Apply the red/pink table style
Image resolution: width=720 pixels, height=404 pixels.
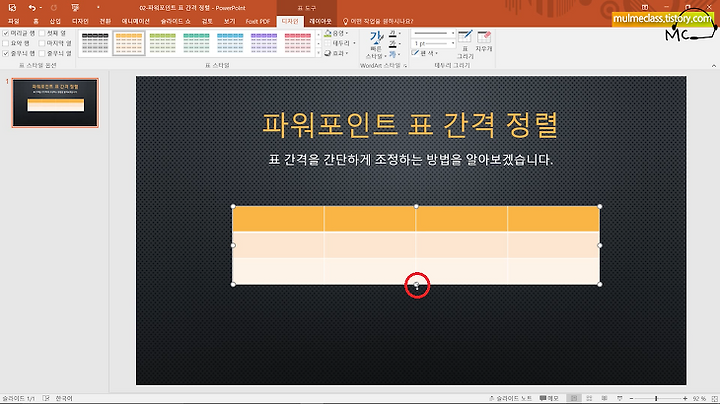[x=298, y=43]
